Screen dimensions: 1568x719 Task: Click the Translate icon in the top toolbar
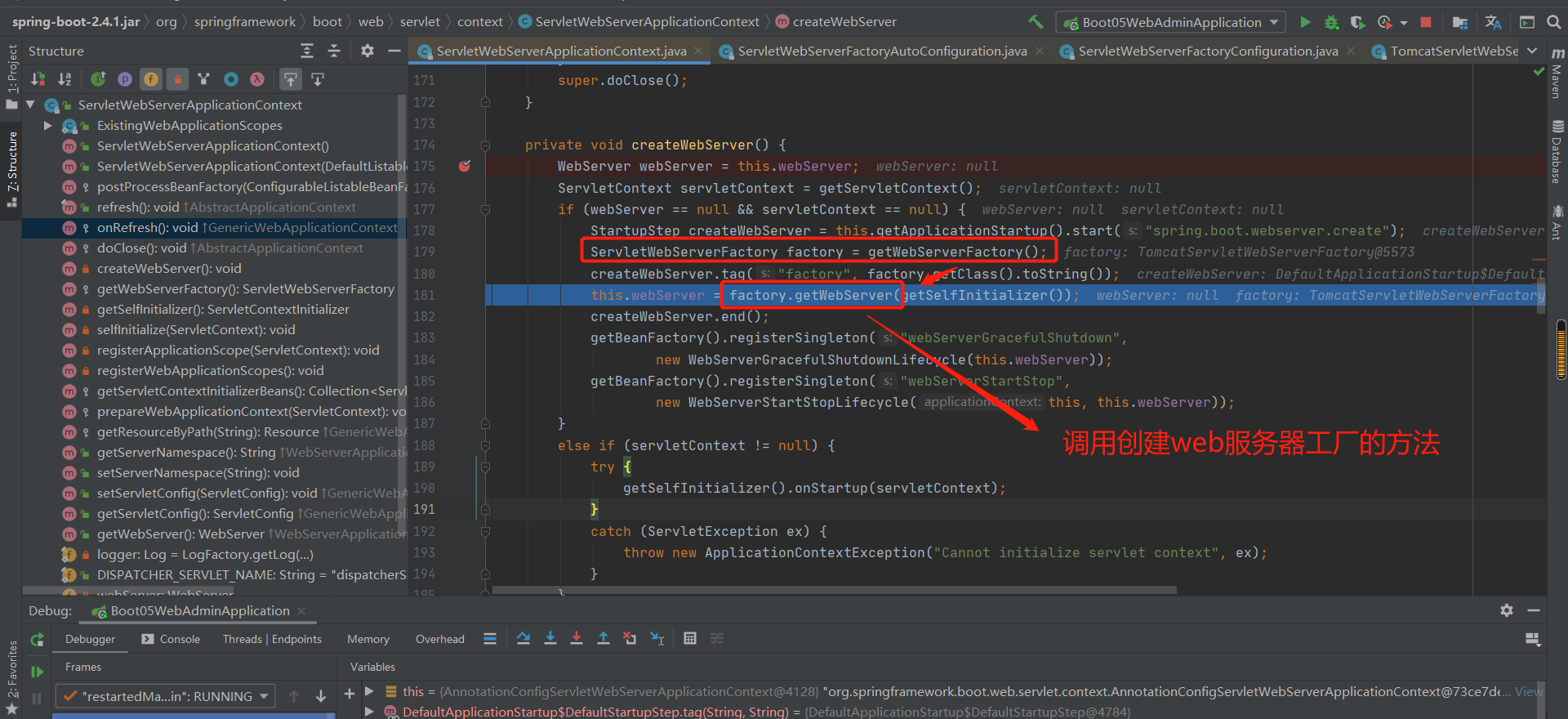(x=1493, y=22)
